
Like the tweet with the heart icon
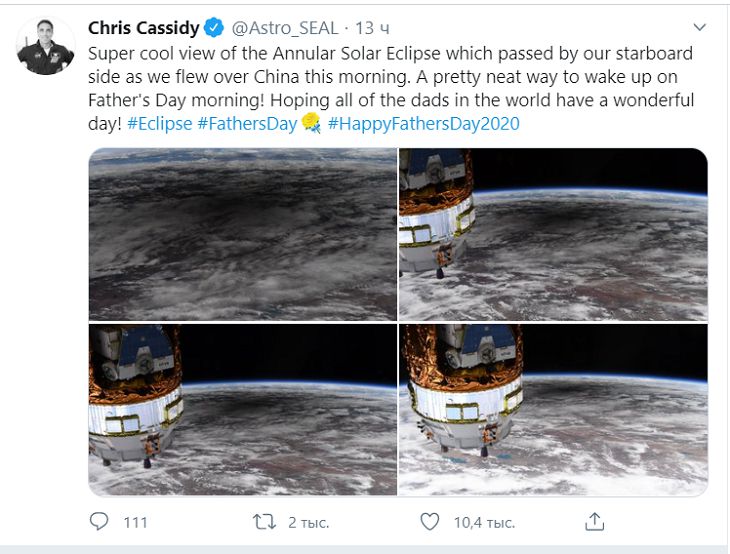pyautogui.click(x=429, y=522)
